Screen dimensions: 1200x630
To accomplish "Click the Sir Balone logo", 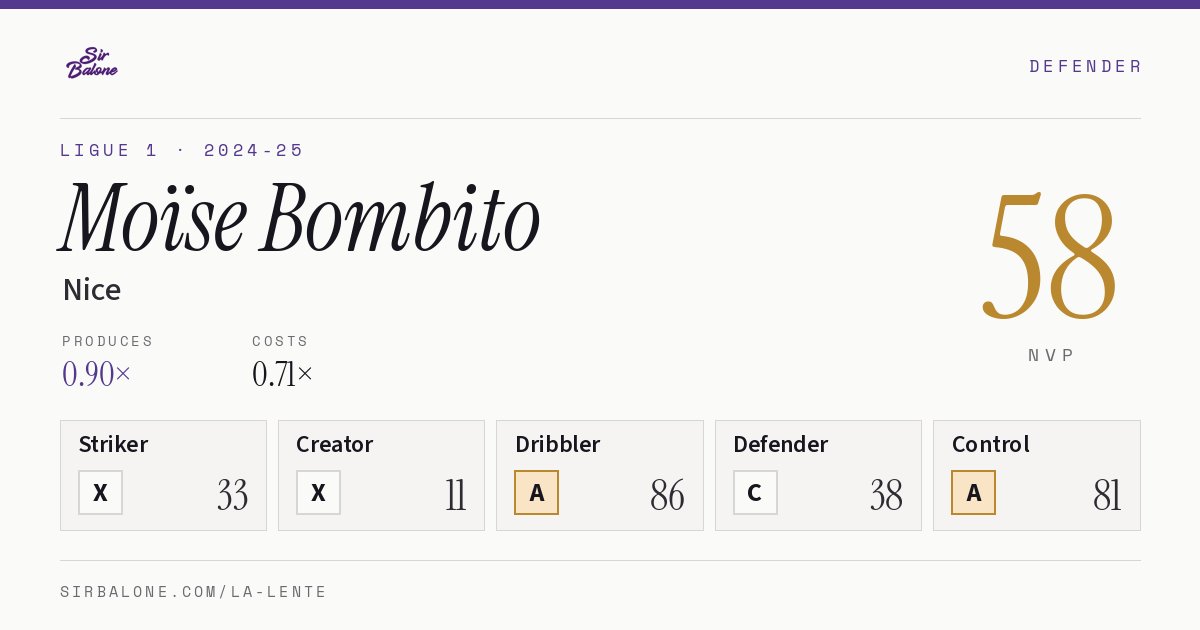I will click(x=92, y=63).
